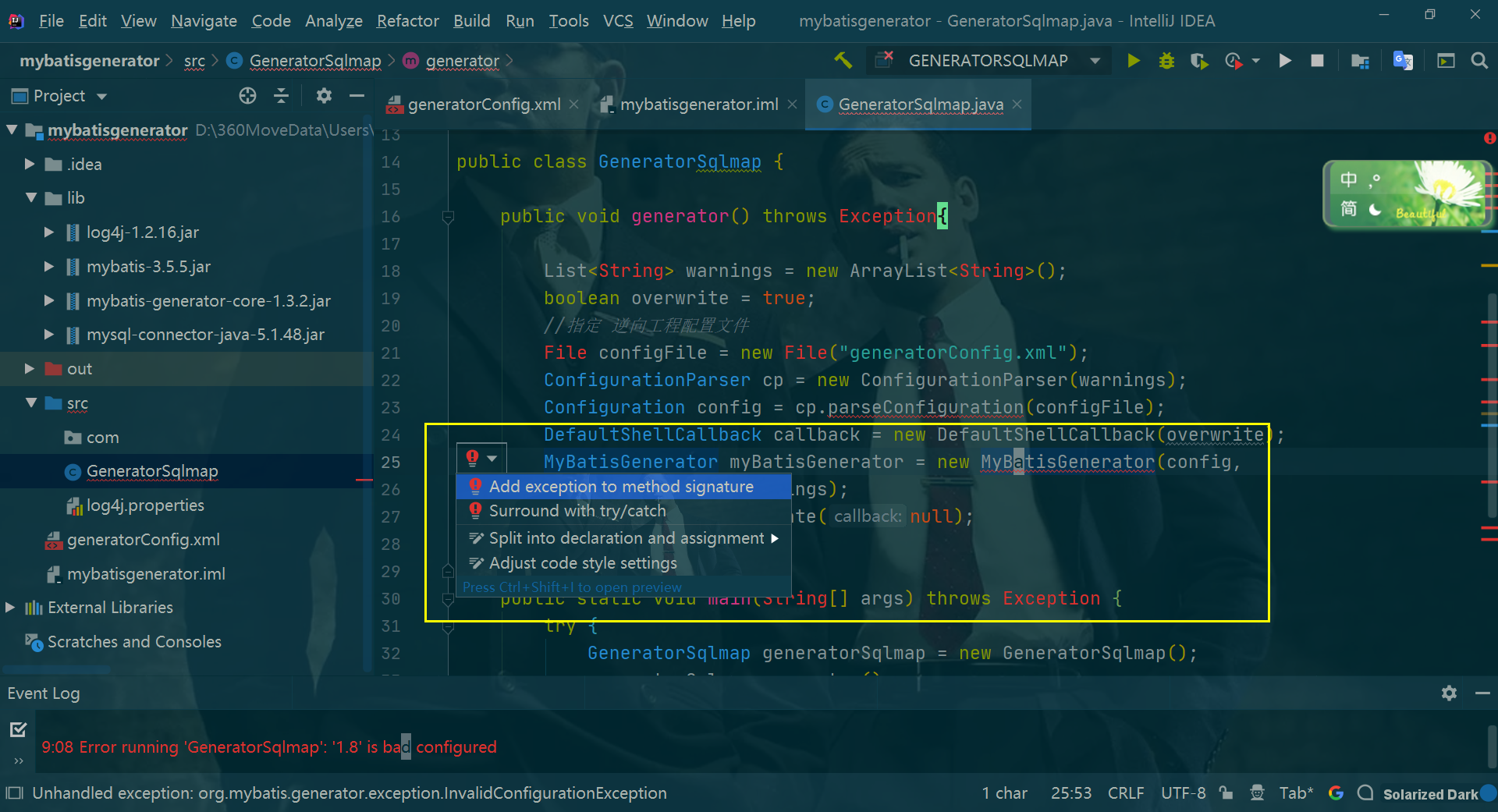The image size is (1498, 812).
Task: Expand log4j-1.2.16.jar node
Action: tap(48, 232)
